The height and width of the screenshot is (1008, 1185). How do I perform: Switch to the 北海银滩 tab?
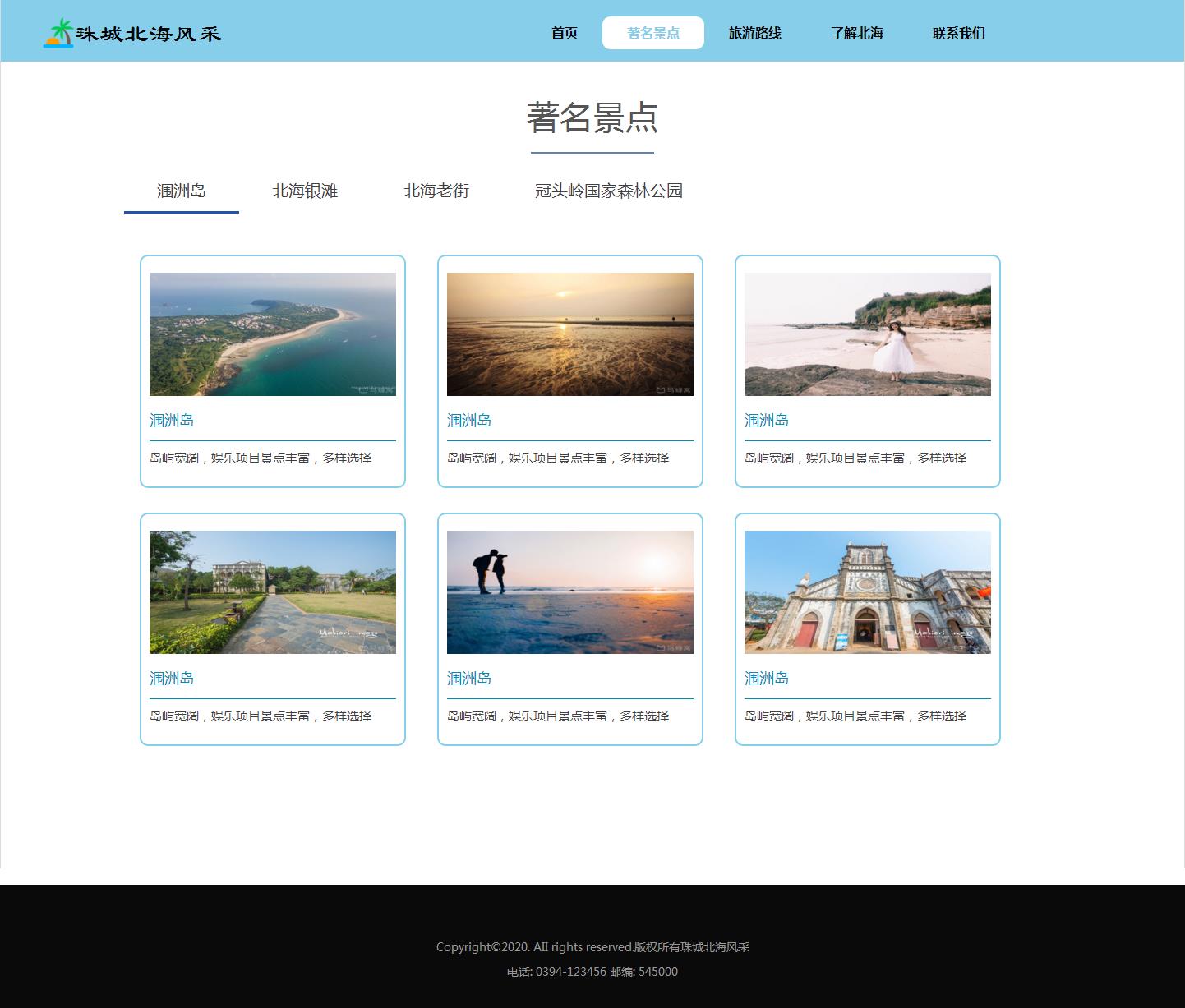(305, 191)
